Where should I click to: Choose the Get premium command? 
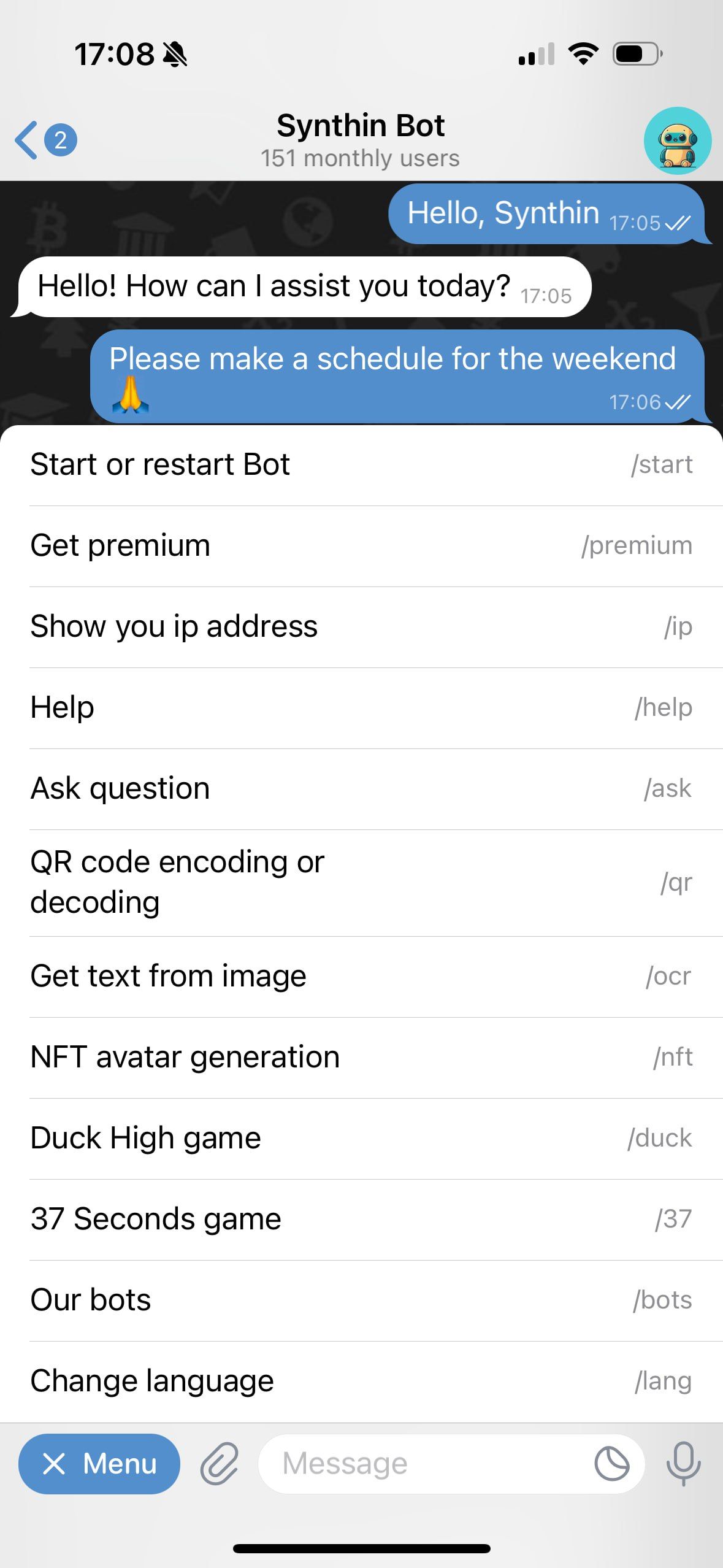pos(361,546)
